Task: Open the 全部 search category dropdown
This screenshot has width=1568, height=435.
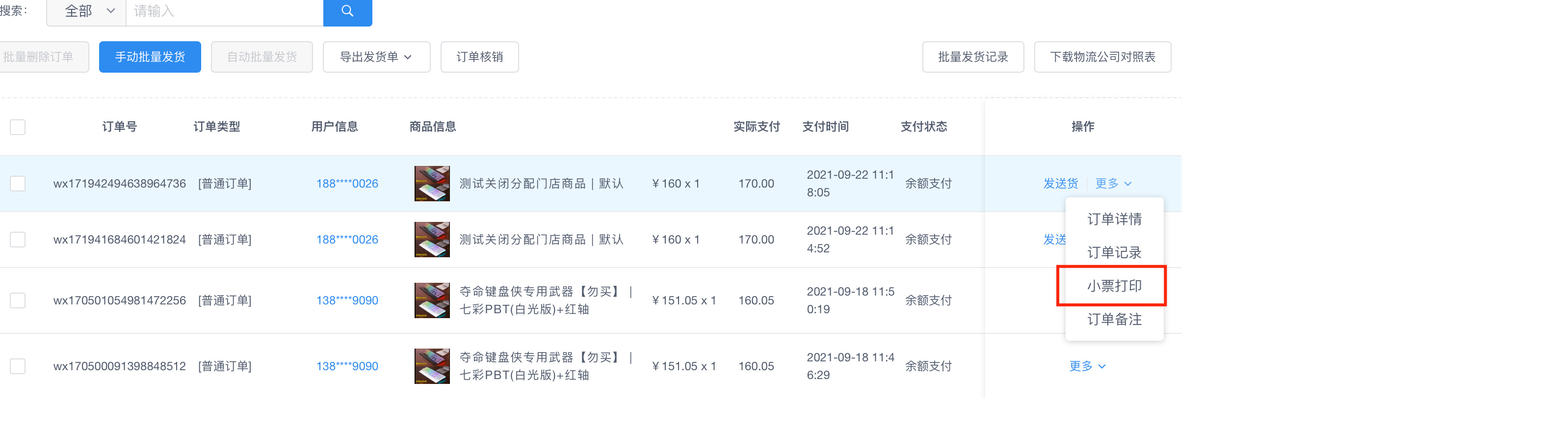Action: pos(86,11)
